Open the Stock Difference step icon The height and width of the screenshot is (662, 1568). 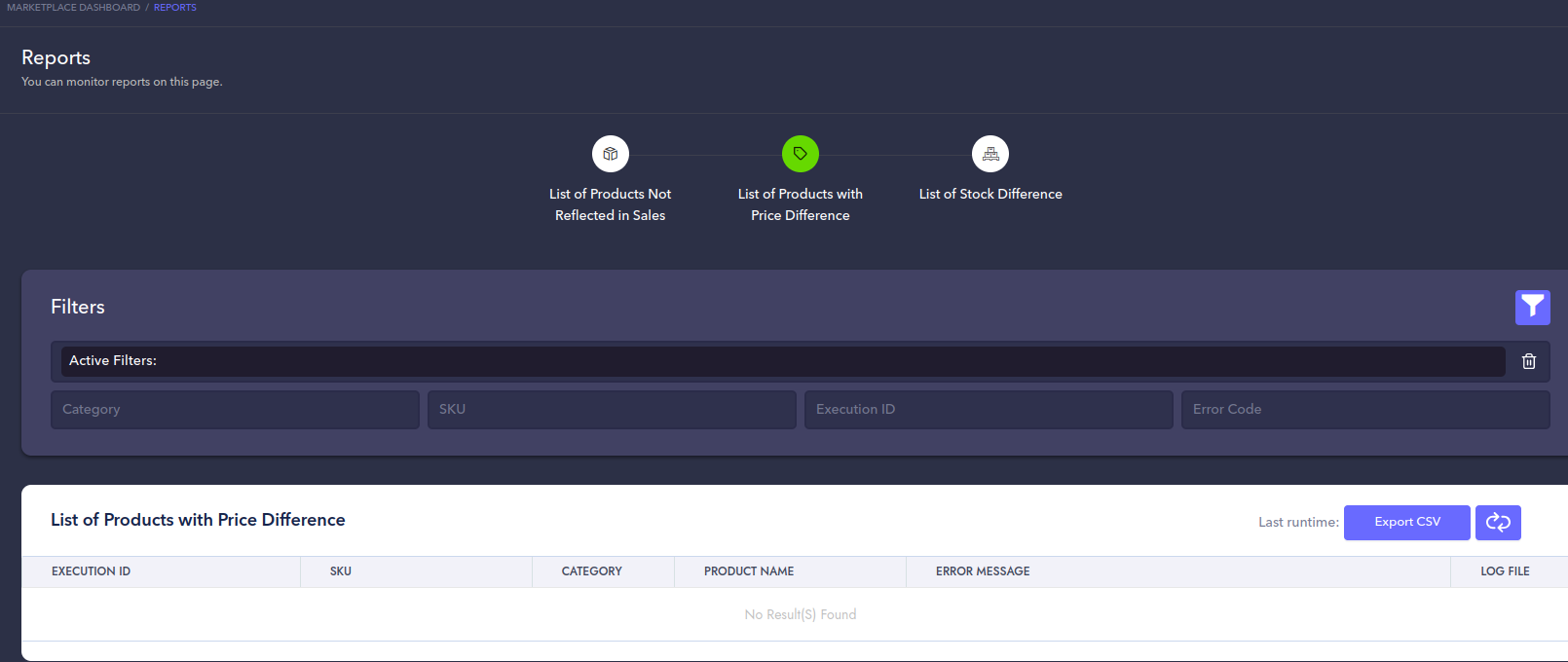coord(989,154)
